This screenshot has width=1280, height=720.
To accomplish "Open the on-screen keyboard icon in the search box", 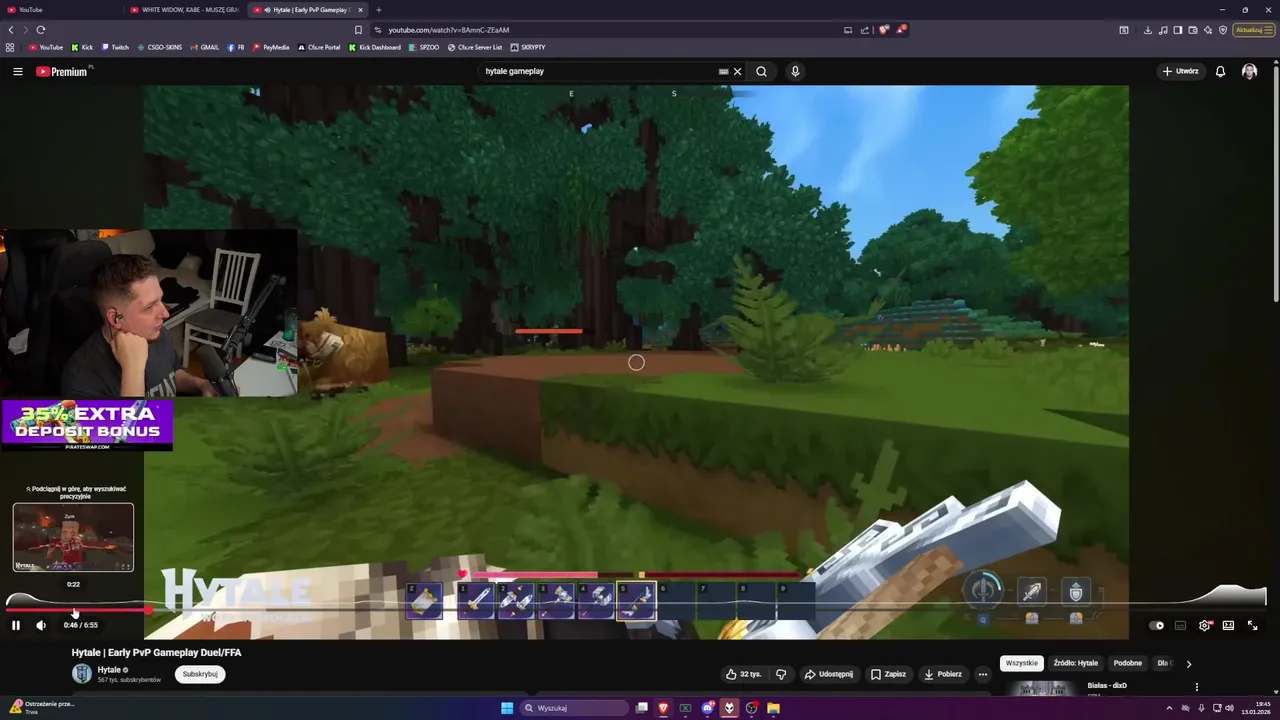I will 723,72.
